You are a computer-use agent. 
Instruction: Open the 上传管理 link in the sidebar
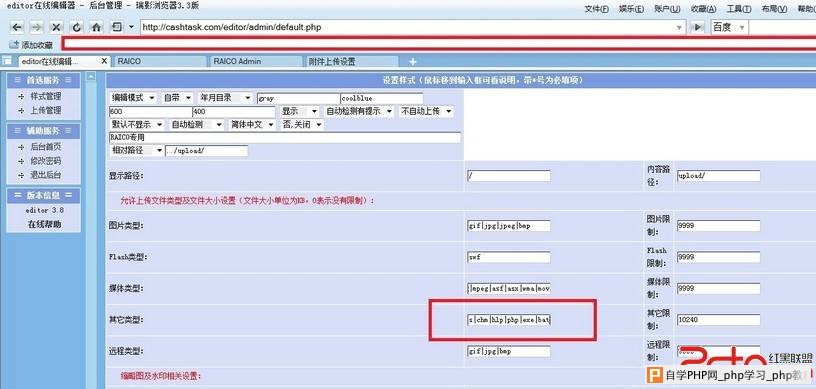(x=45, y=110)
